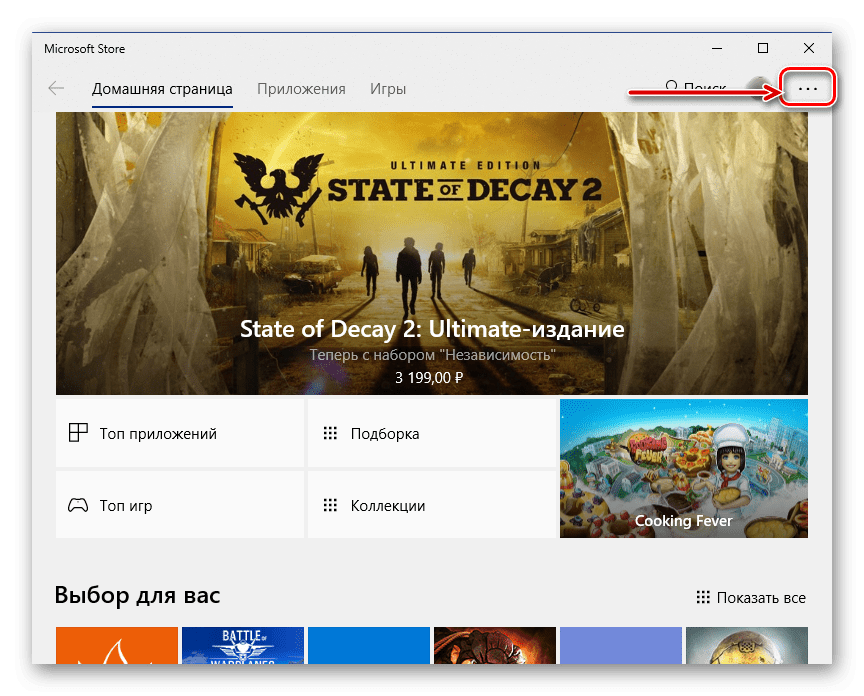Maximize the Microsoft Store window

763,48
